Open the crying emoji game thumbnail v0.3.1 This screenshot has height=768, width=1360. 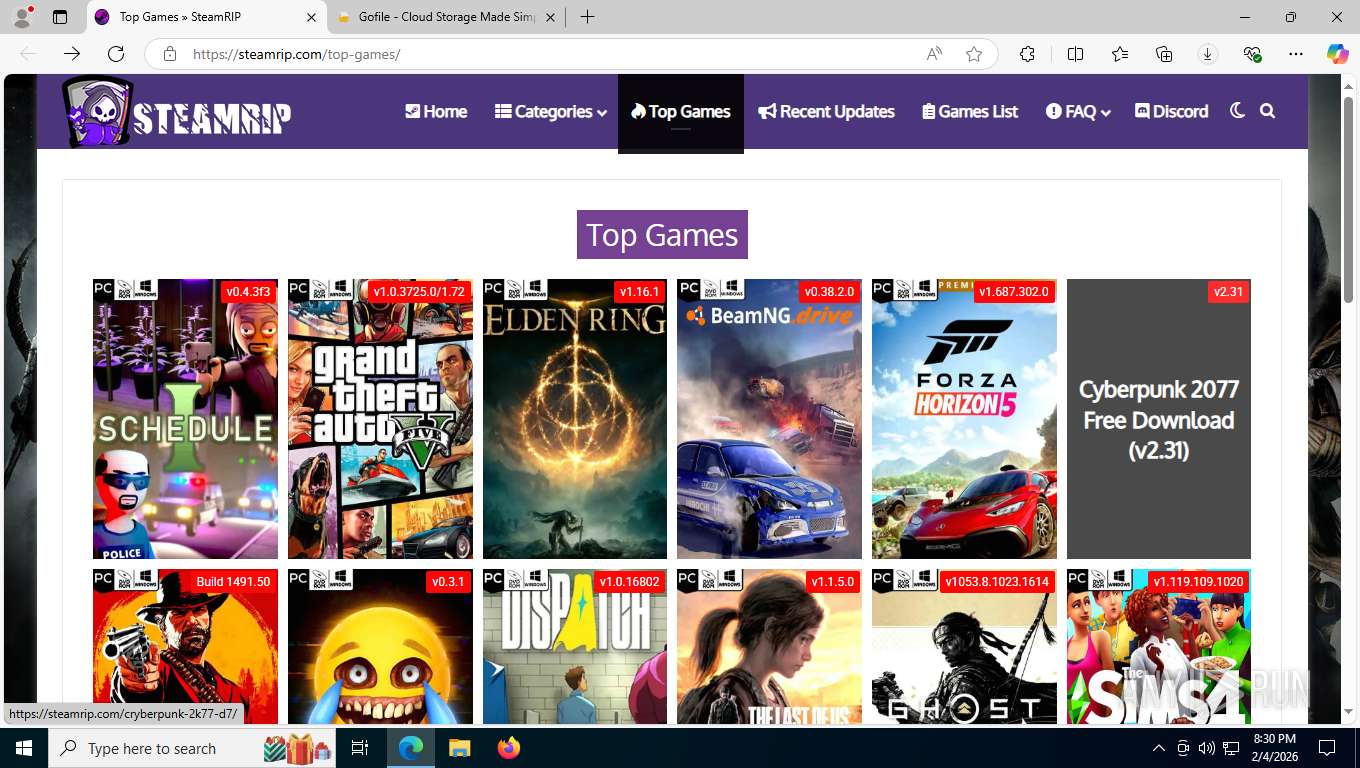(380, 647)
